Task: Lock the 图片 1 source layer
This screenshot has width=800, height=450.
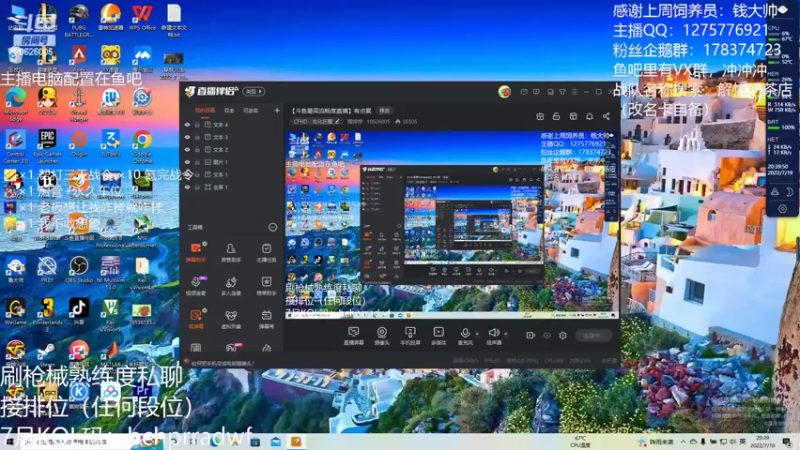Action: 197,162
